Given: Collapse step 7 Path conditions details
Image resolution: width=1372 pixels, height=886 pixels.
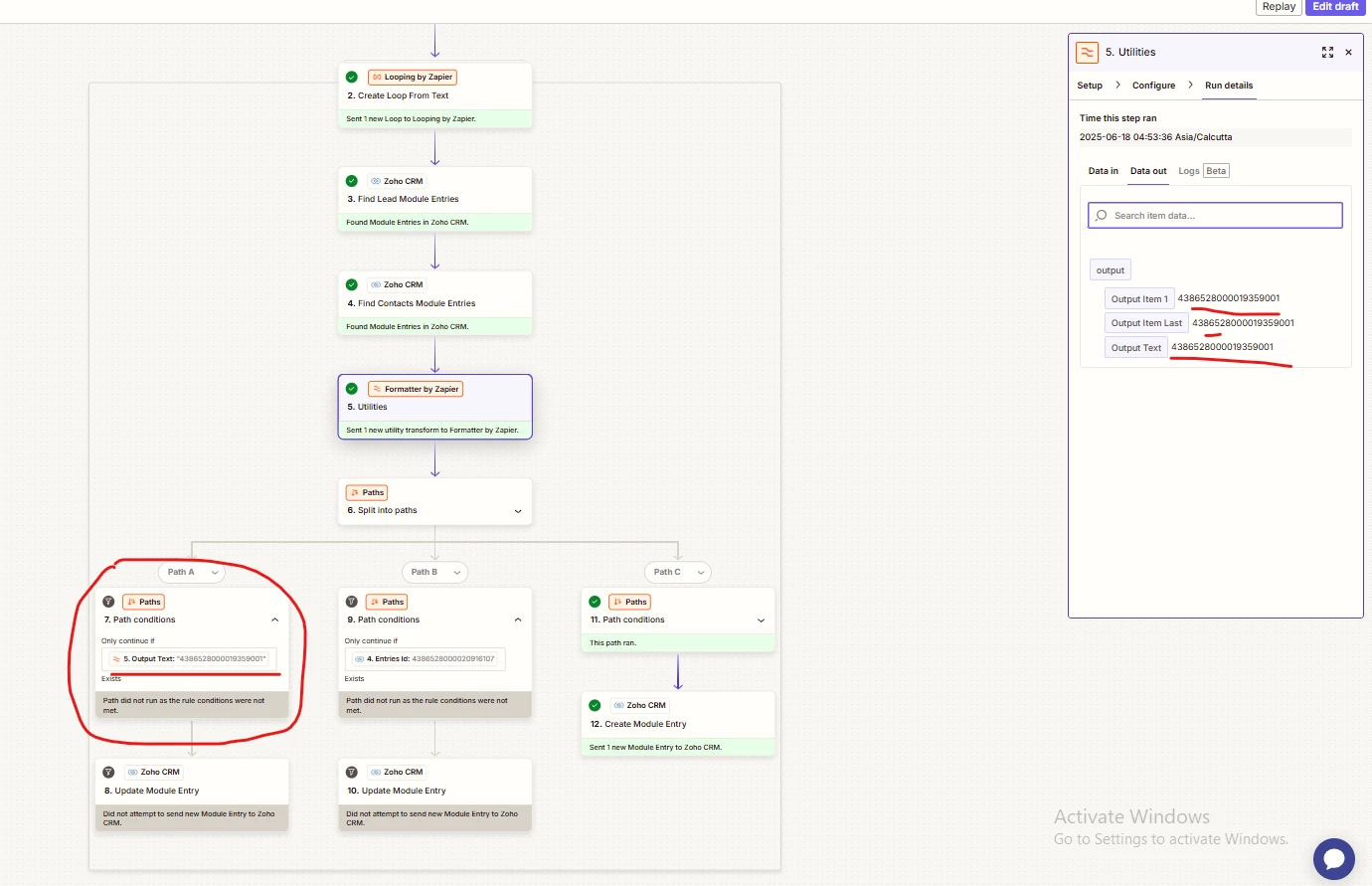Looking at the screenshot, I should [275, 620].
